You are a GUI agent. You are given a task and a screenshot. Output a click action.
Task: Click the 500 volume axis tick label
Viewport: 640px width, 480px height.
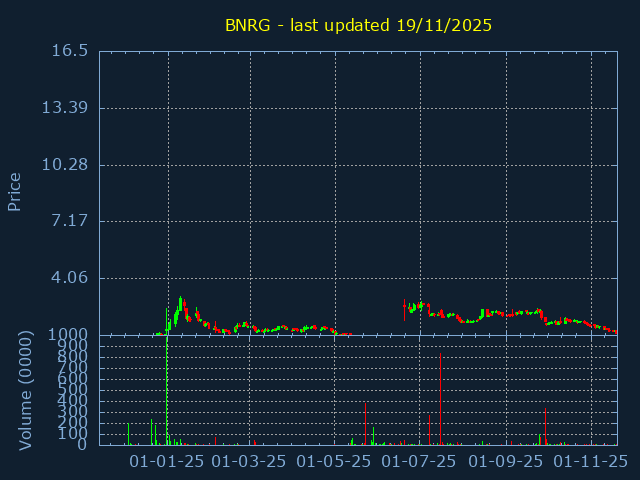point(75,389)
